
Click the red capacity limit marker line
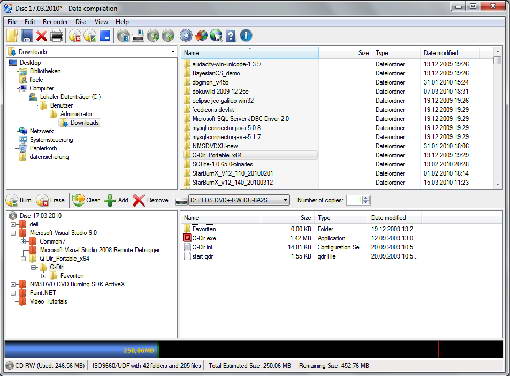438,350
